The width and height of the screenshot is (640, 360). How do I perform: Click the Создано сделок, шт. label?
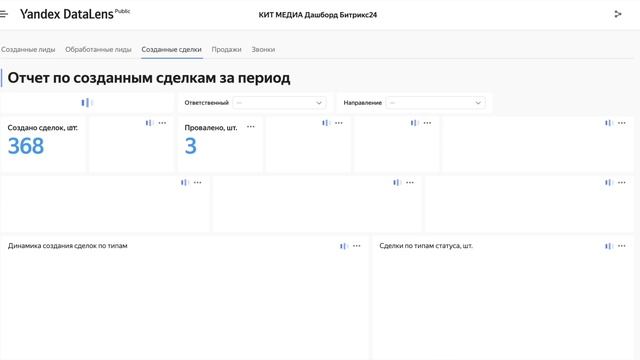(42, 128)
